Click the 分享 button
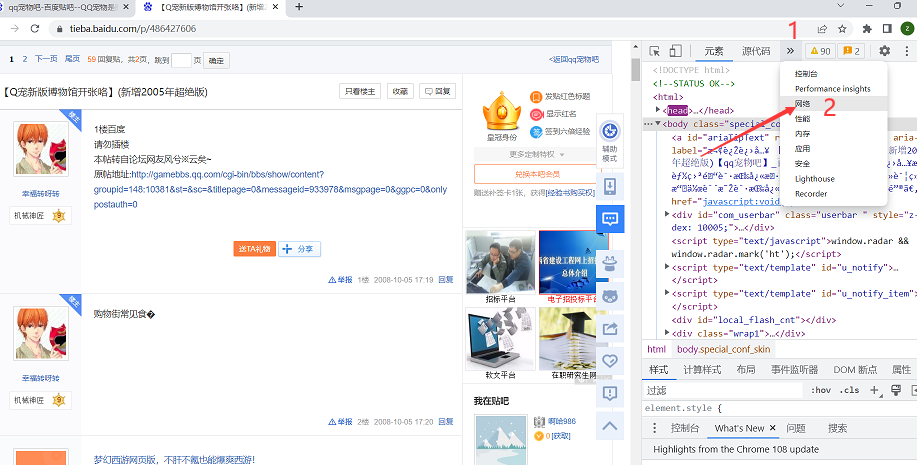Viewport: 917px width, 465px height. [299, 249]
